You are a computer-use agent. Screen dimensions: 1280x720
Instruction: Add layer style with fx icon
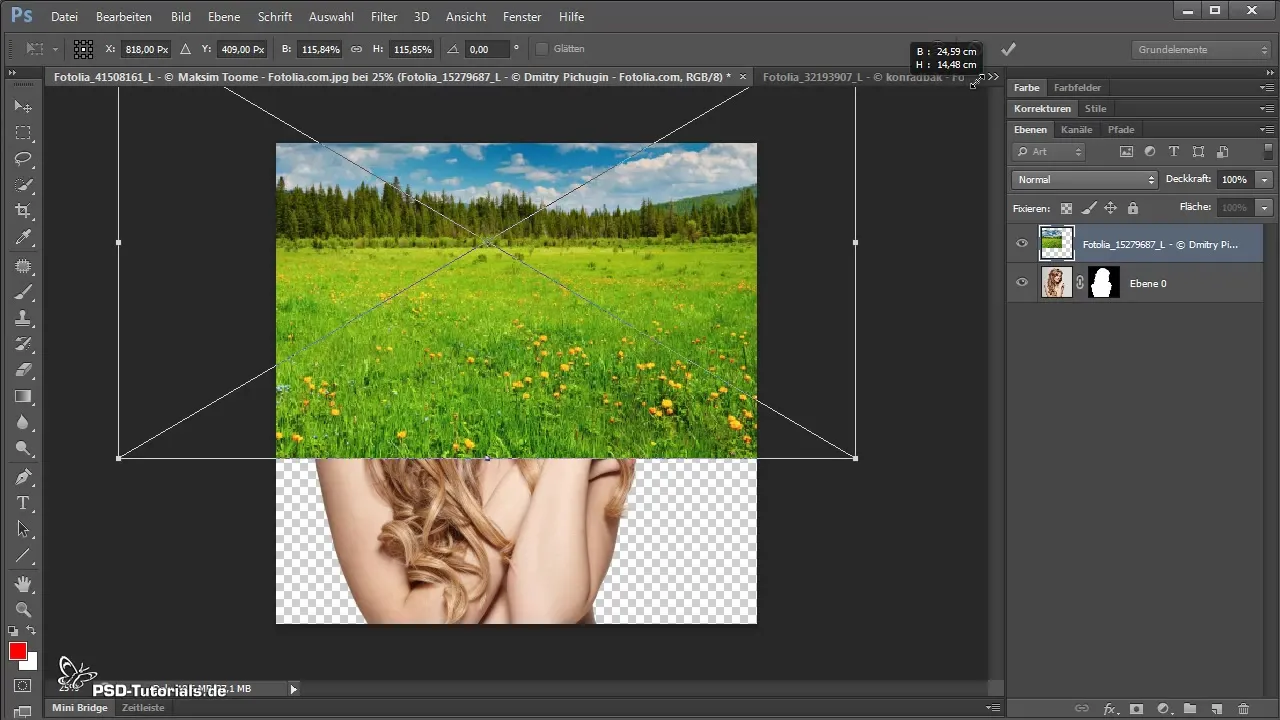1109,708
